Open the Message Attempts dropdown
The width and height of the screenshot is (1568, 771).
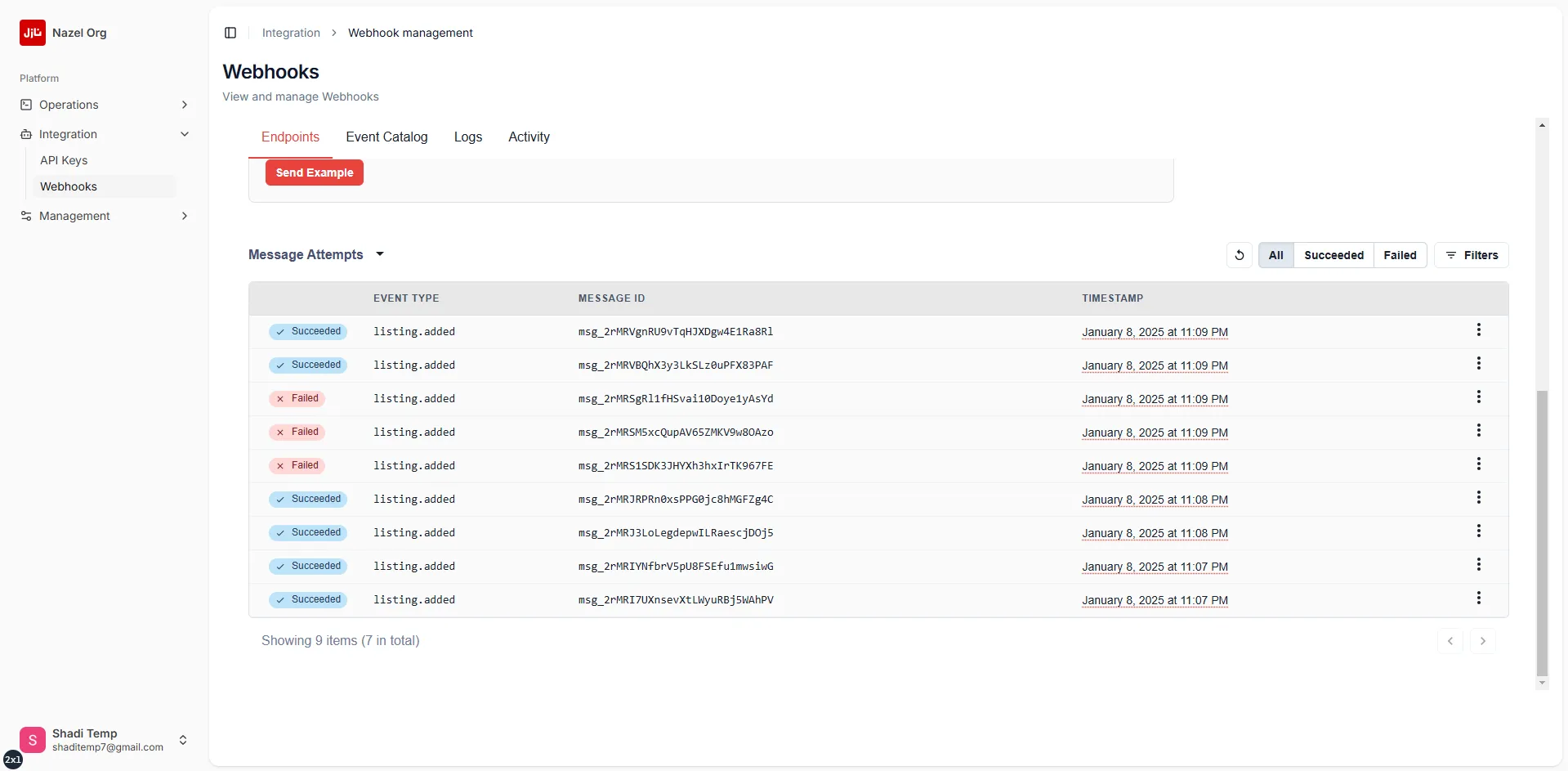pos(379,254)
